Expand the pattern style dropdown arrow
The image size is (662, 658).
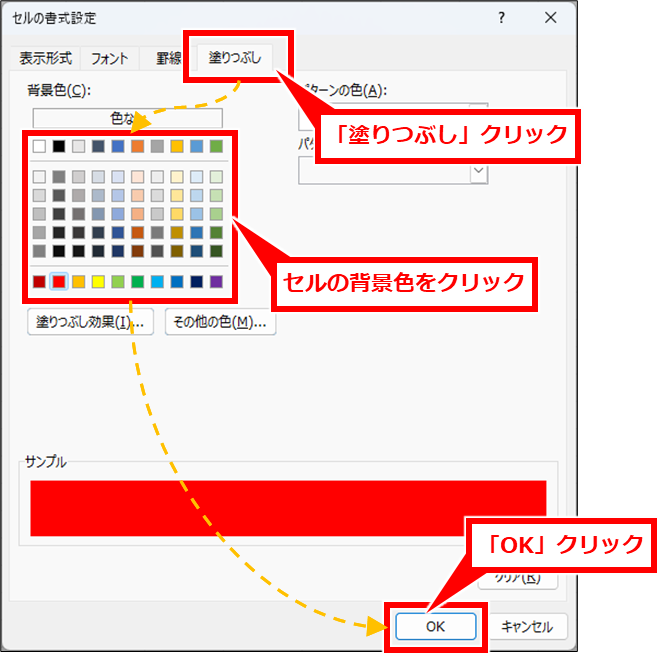click(479, 172)
